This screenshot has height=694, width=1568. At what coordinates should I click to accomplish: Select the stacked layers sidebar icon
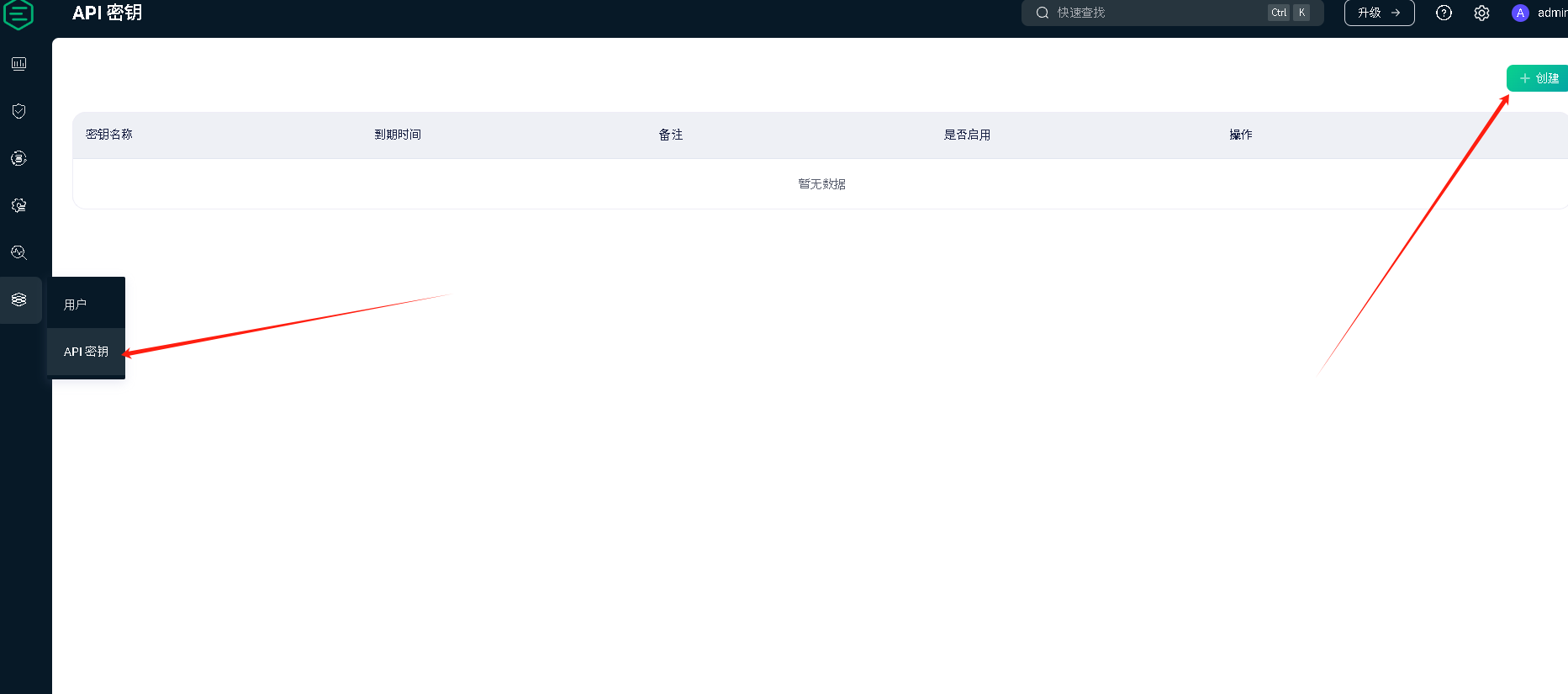point(19,300)
